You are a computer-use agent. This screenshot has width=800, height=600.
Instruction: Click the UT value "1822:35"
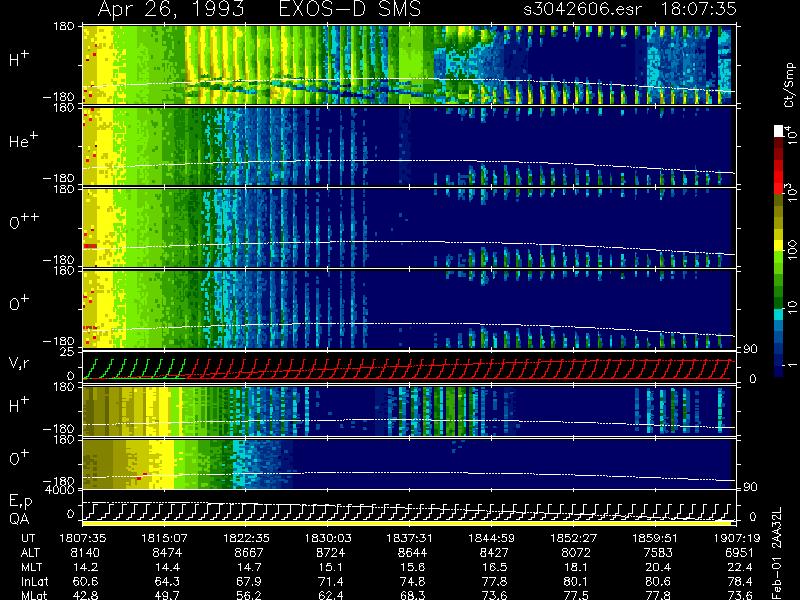pyautogui.click(x=246, y=538)
